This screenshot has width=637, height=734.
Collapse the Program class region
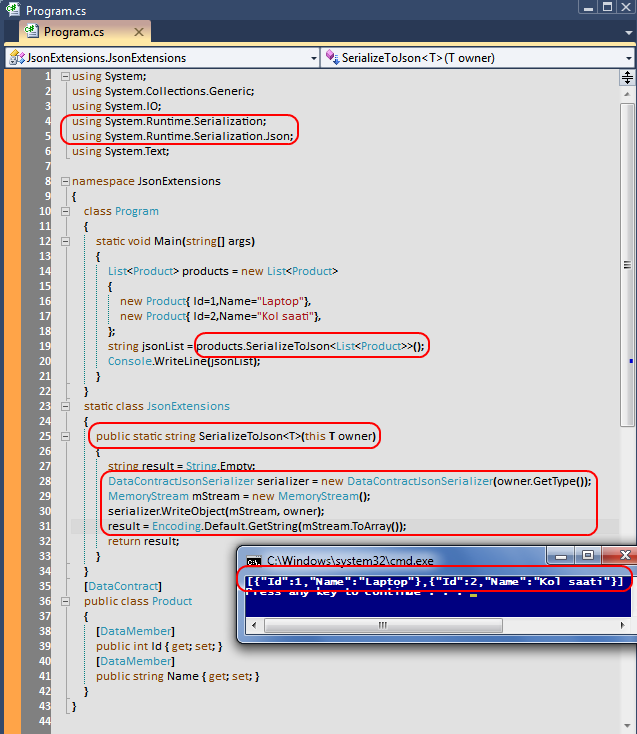[x=77, y=212]
